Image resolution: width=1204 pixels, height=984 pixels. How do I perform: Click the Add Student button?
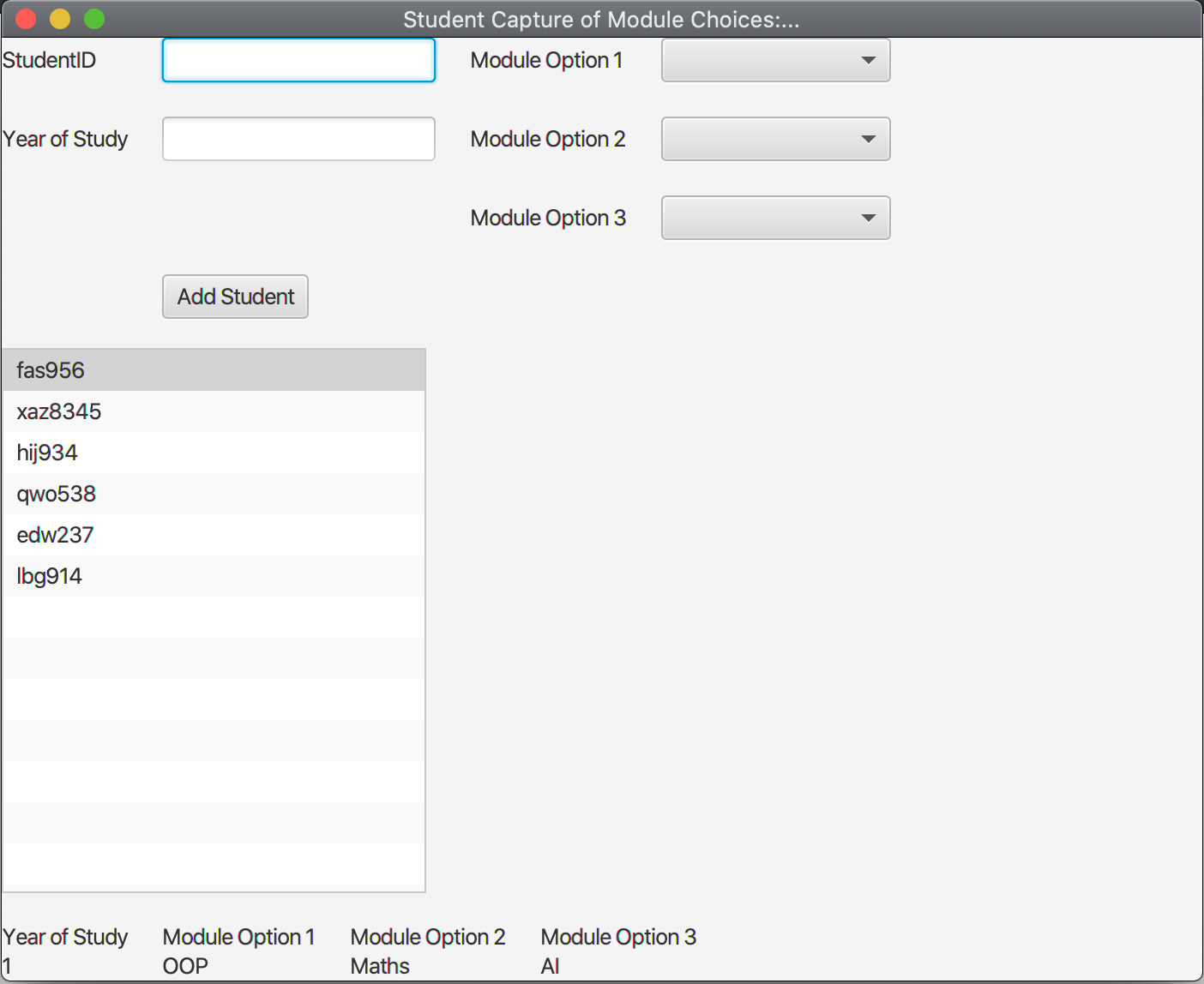click(x=235, y=297)
